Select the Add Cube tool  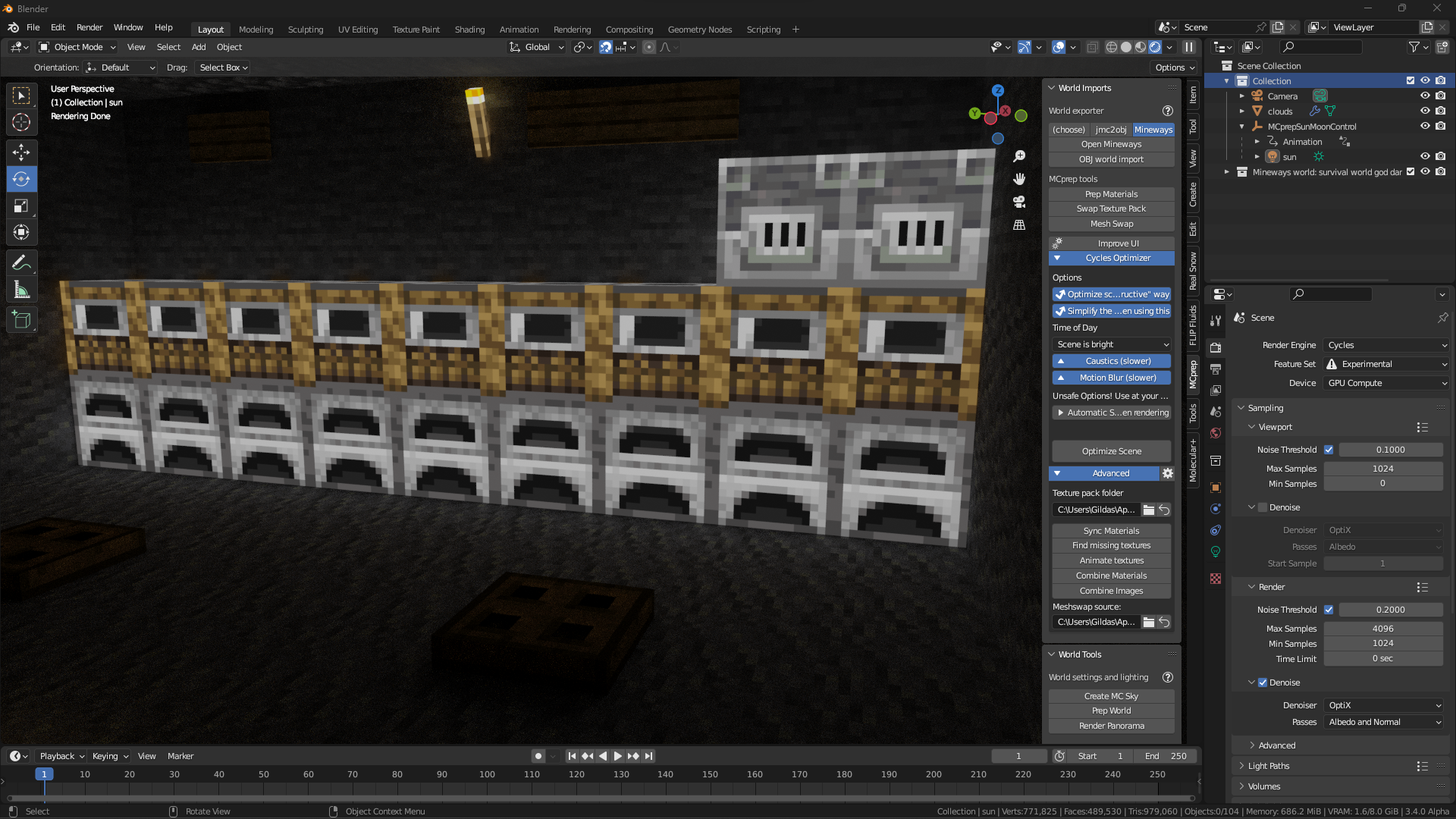pyautogui.click(x=21, y=319)
